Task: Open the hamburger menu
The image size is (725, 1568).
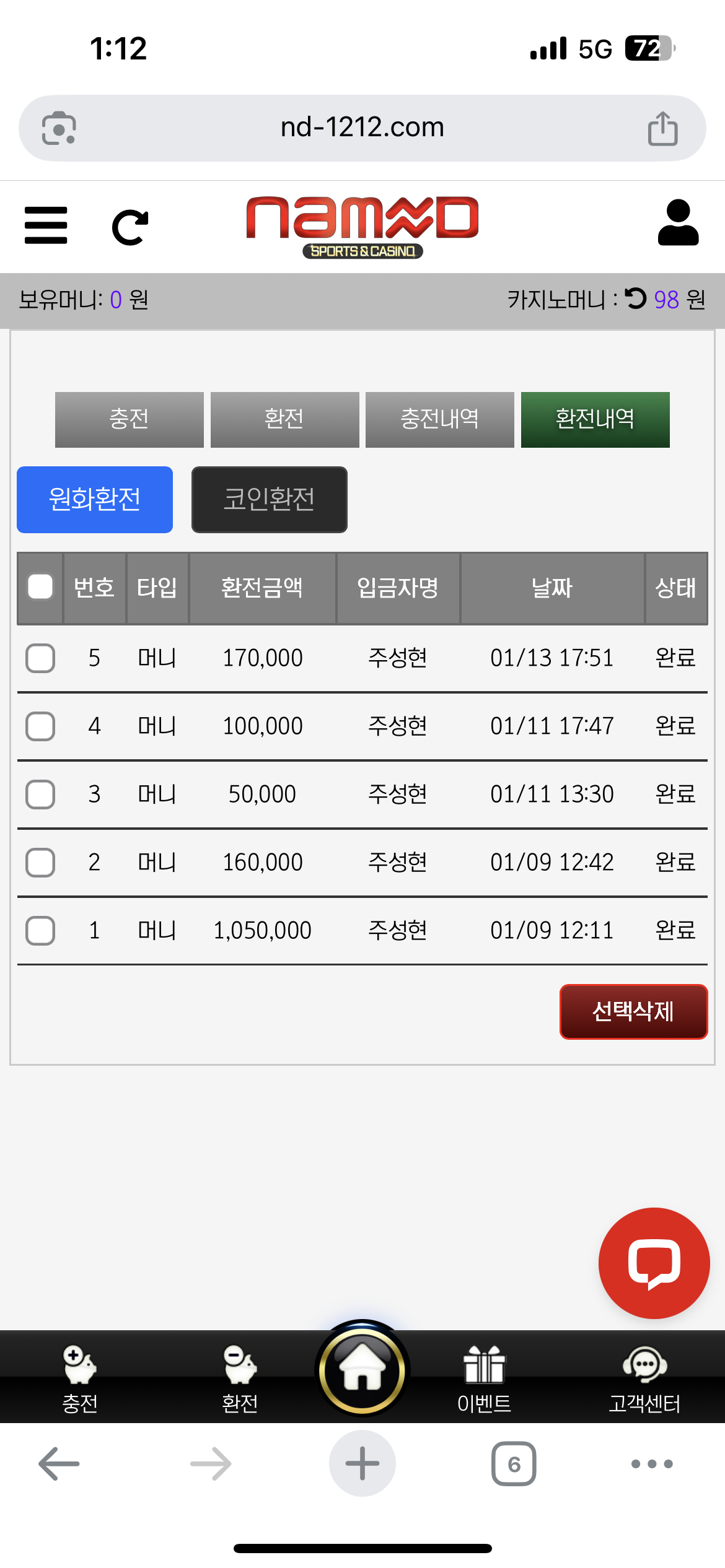Action: [x=46, y=225]
